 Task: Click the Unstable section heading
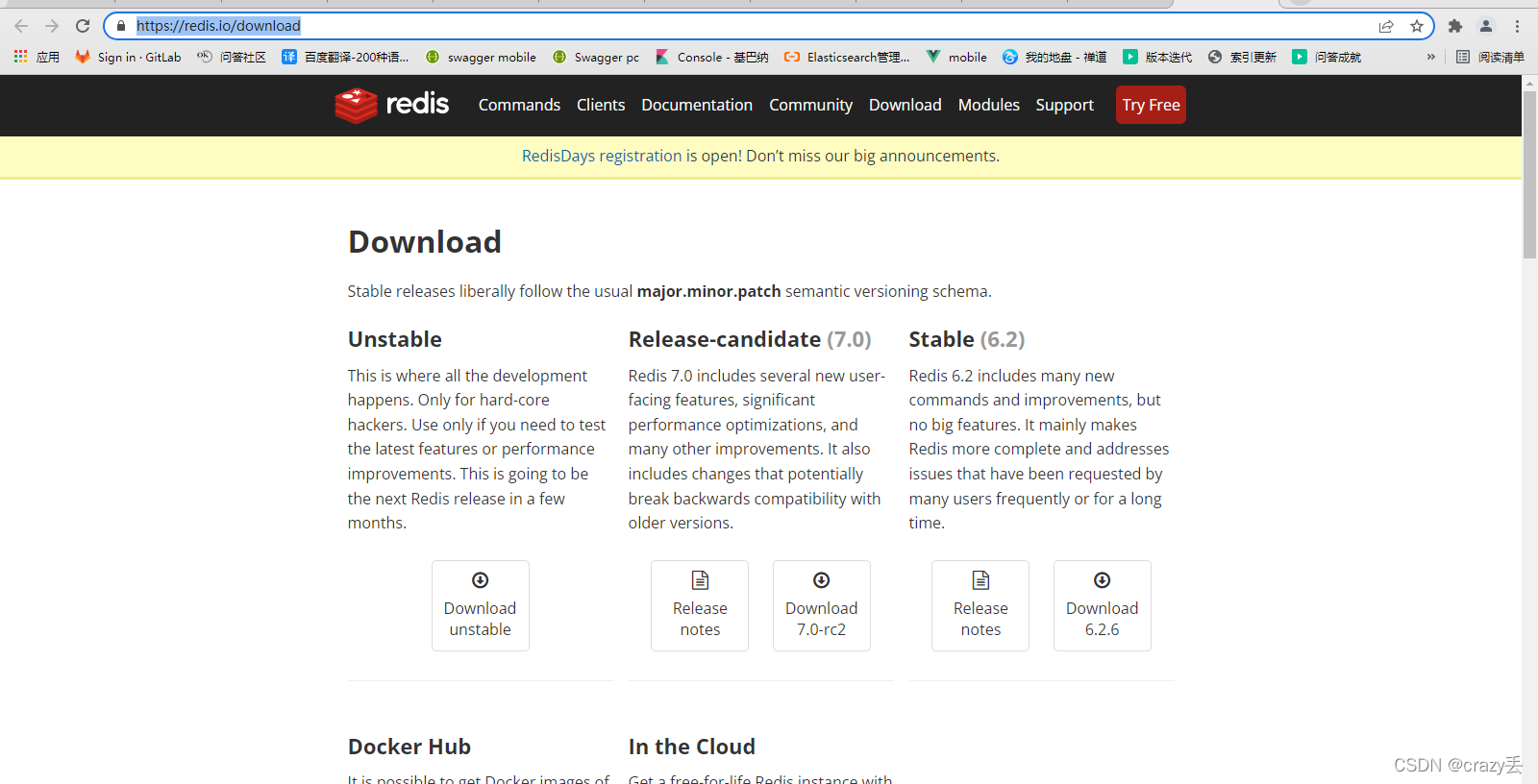tap(395, 339)
